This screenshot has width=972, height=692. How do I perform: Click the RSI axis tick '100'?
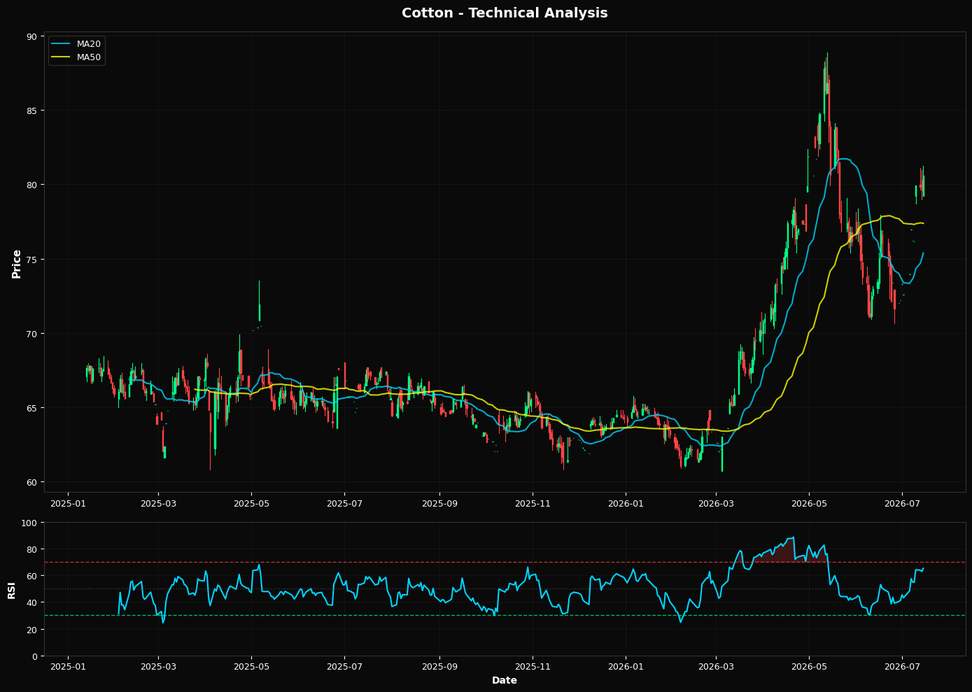point(29,523)
